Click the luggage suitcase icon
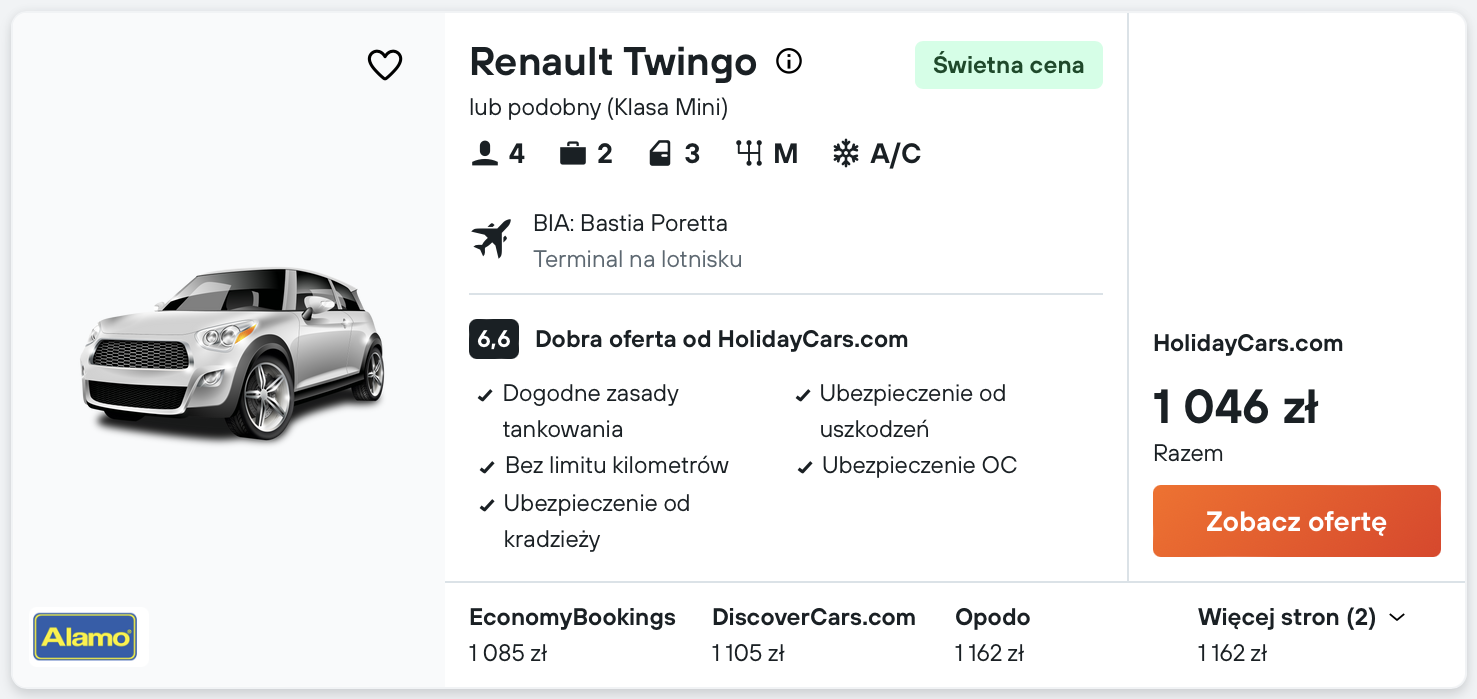The image size is (1477, 699). (x=573, y=154)
